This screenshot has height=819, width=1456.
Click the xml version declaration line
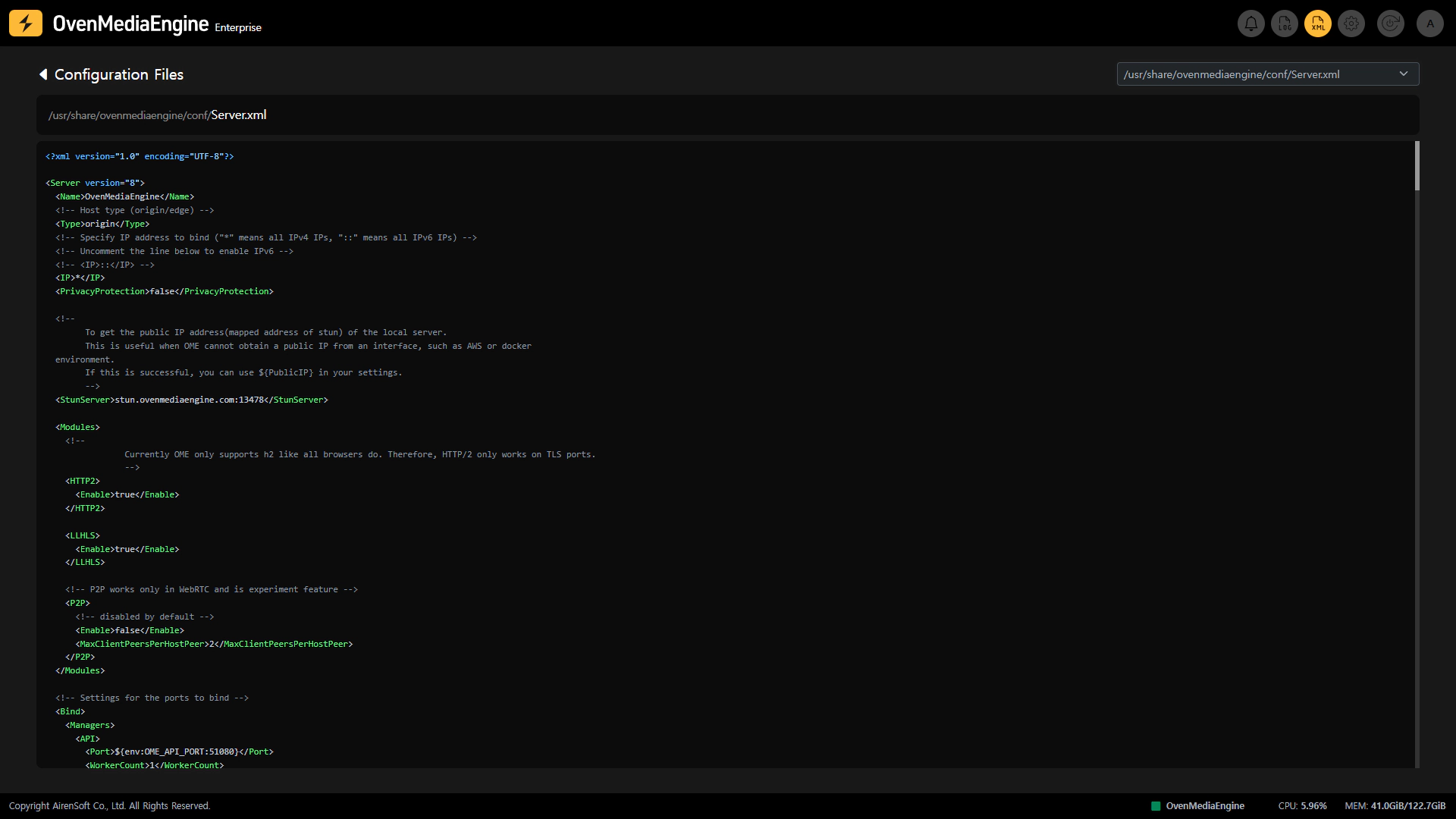pyautogui.click(x=140, y=156)
